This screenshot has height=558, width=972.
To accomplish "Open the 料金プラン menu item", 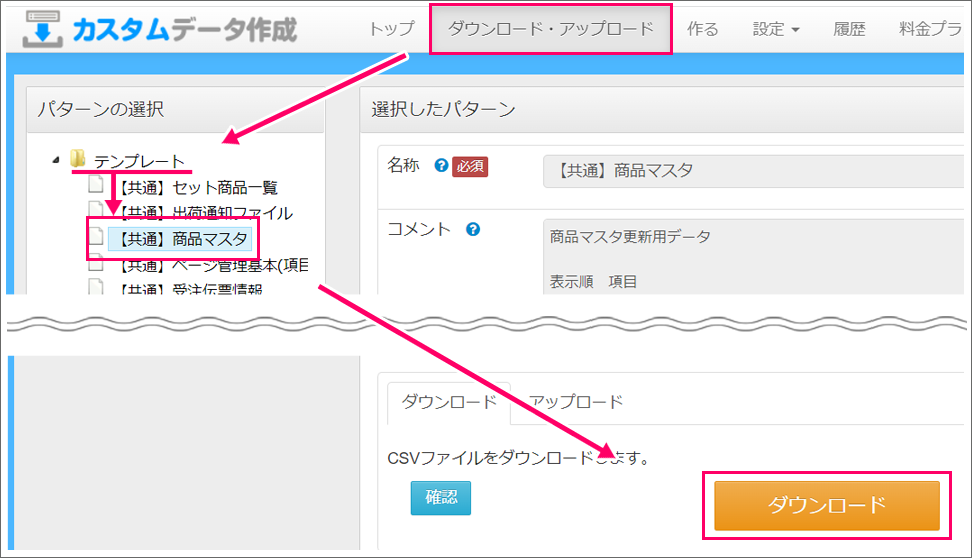I will [930, 29].
